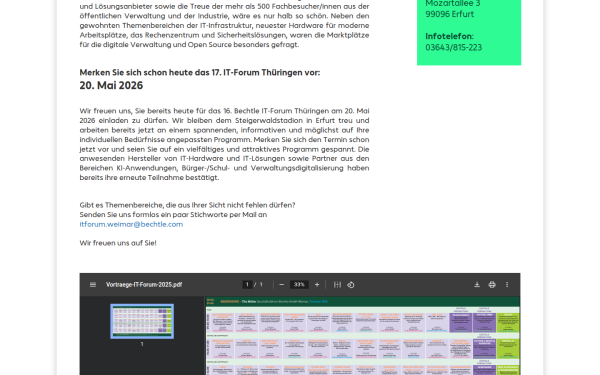Click the PDF title Vortraege-IT-Forum-2025.pdf
This screenshot has width=600, height=375.
tap(144, 285)
